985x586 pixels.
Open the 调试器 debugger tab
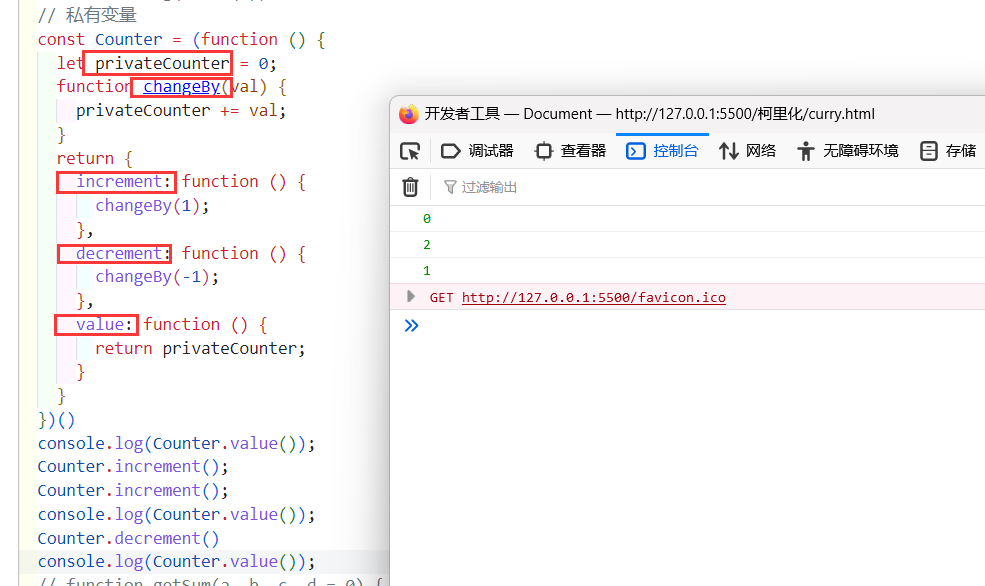click(477, 151)
